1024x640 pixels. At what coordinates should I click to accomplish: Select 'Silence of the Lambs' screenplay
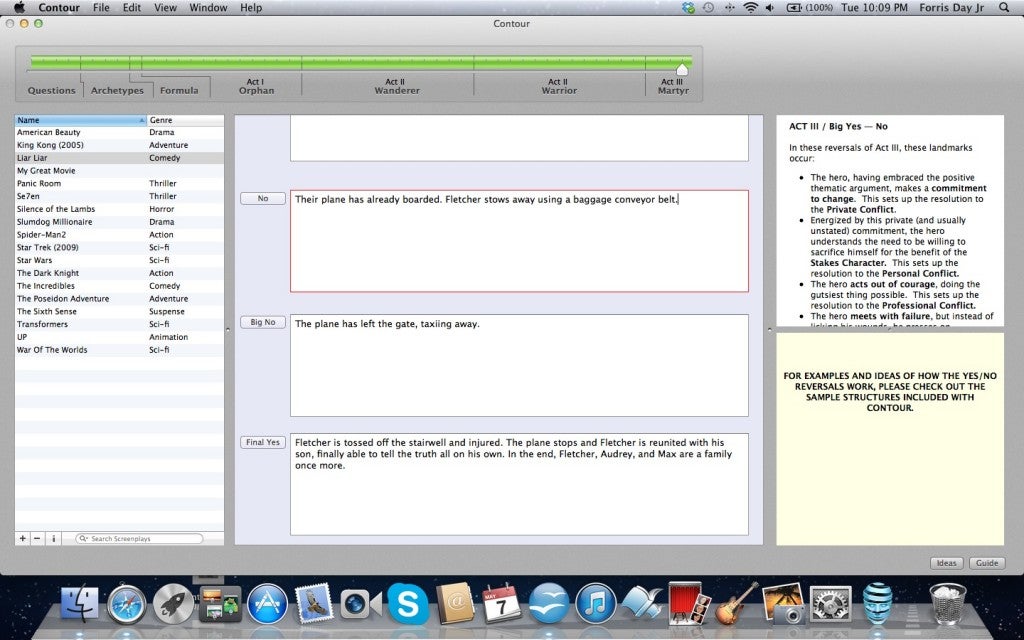click(120, 209)
